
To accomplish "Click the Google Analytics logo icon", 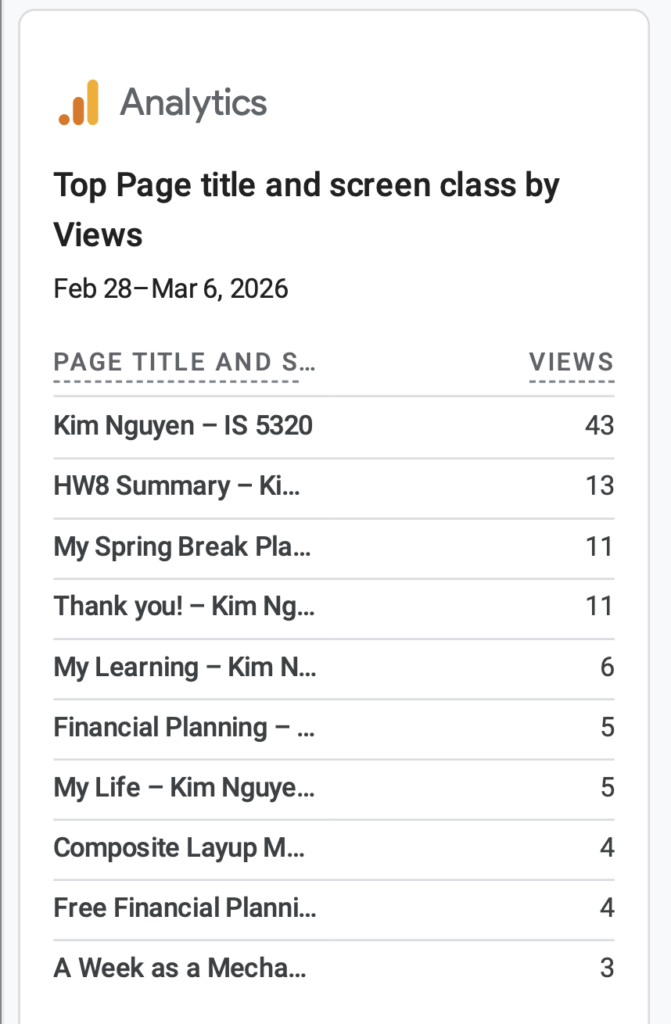I will pos(78,103).
